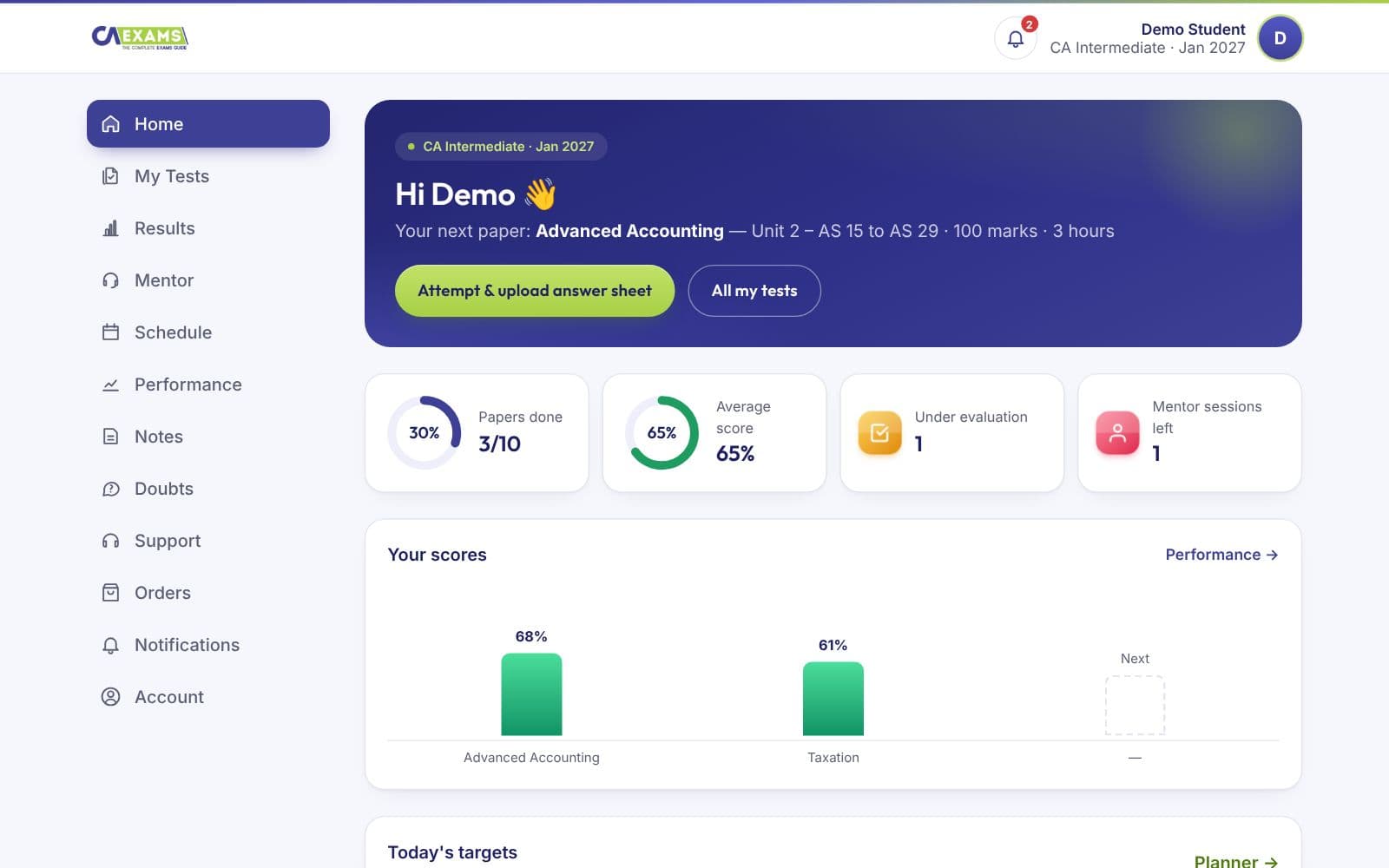
Task: Click the Mentor headset icon
Action: (110, 280)
